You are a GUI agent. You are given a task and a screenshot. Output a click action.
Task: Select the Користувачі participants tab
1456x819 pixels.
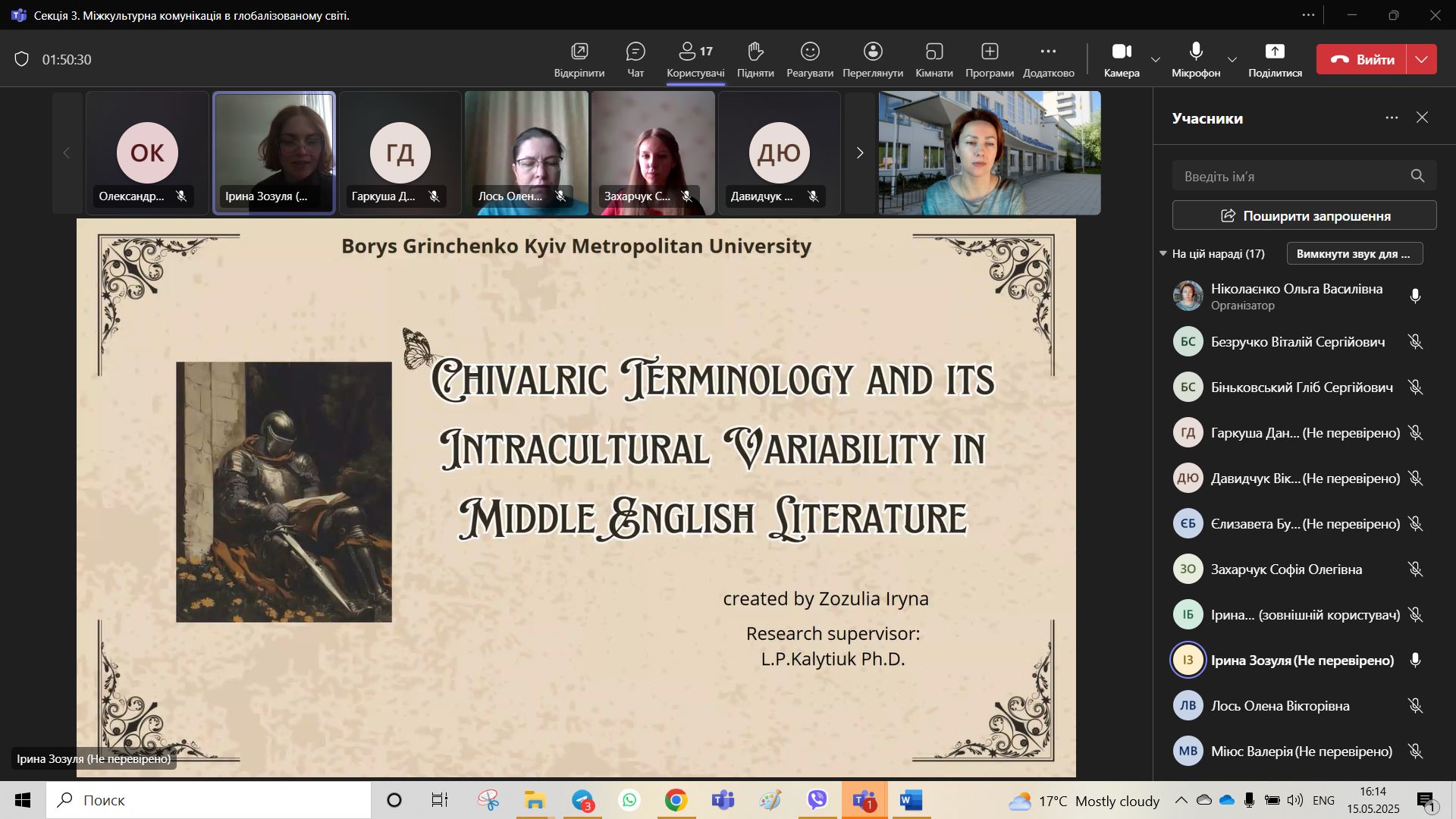(x=695, y=59)
